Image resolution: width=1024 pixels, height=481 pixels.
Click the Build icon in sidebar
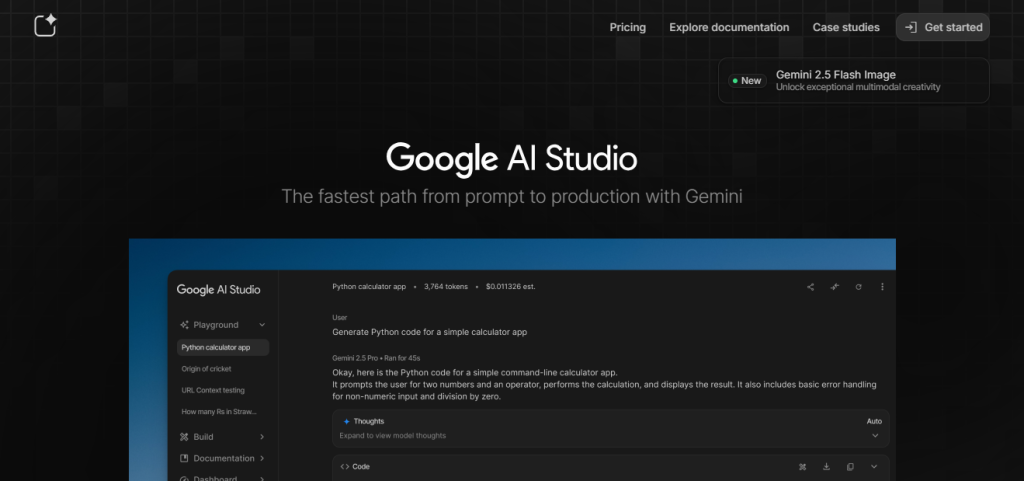184,437
